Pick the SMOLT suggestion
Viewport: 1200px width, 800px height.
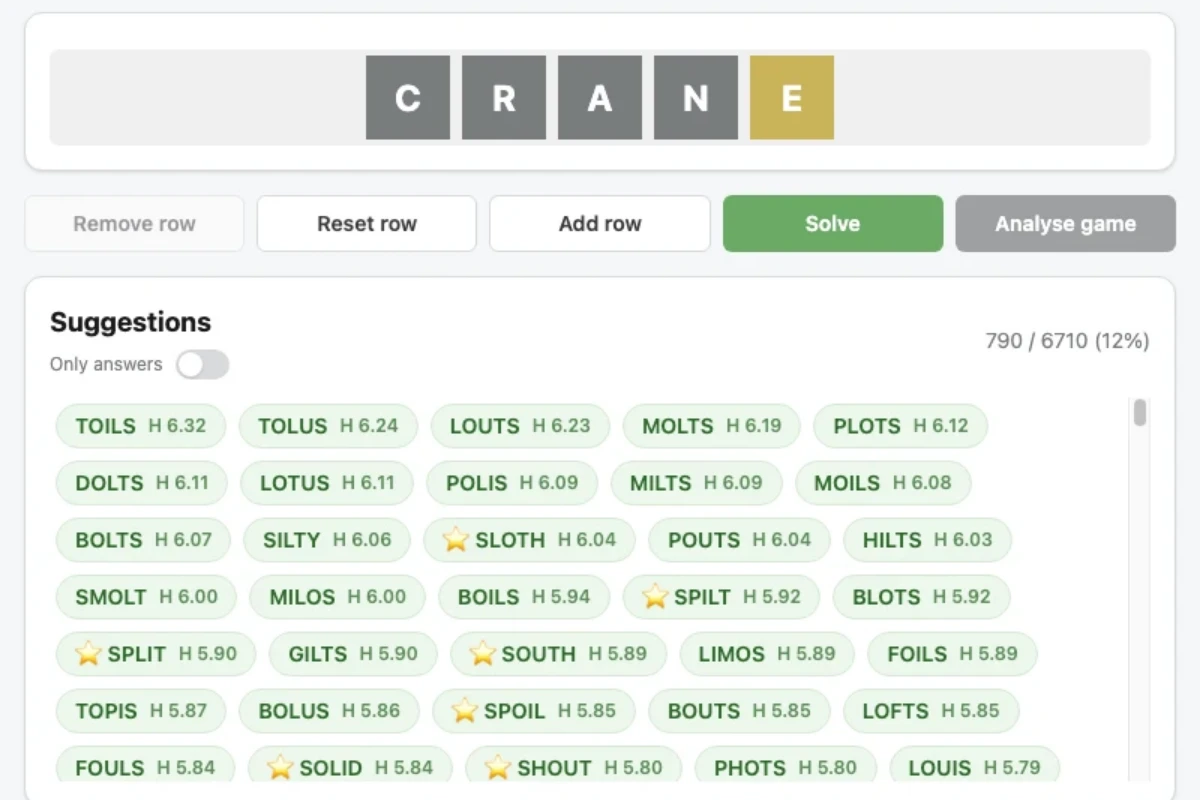pyautogui.click(x=146, y=597)
